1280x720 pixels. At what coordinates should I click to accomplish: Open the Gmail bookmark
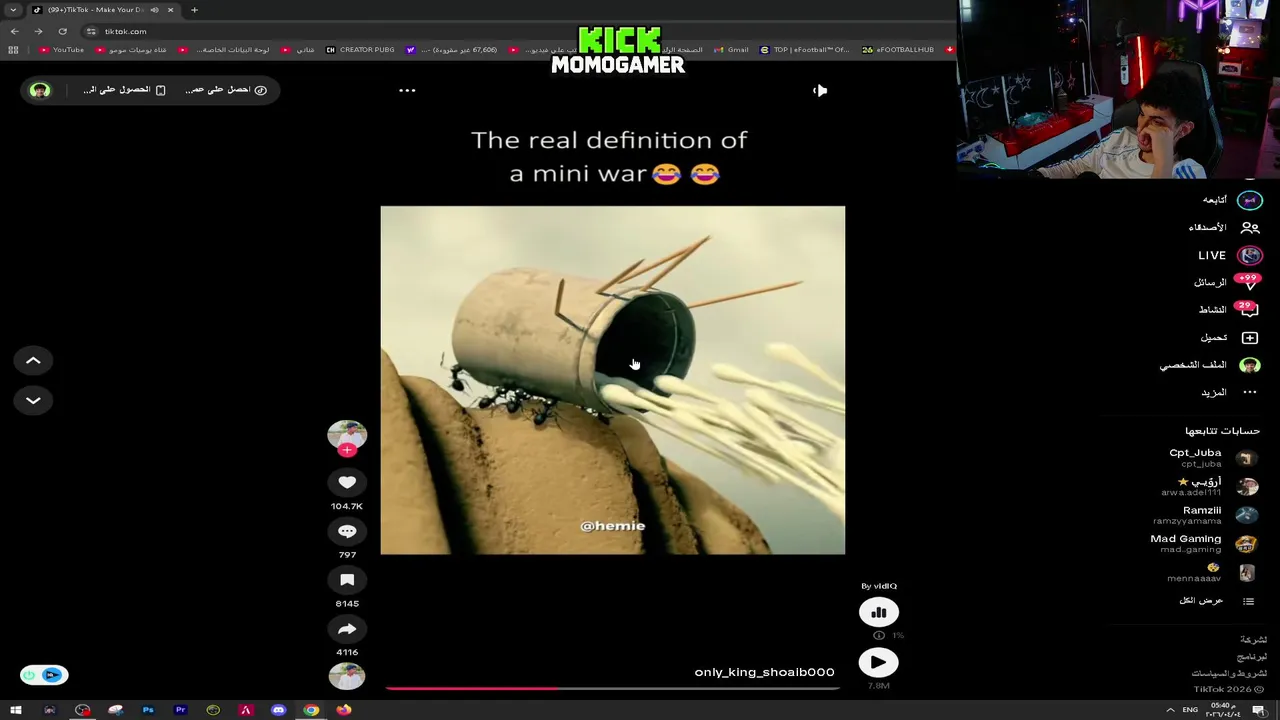731,50
